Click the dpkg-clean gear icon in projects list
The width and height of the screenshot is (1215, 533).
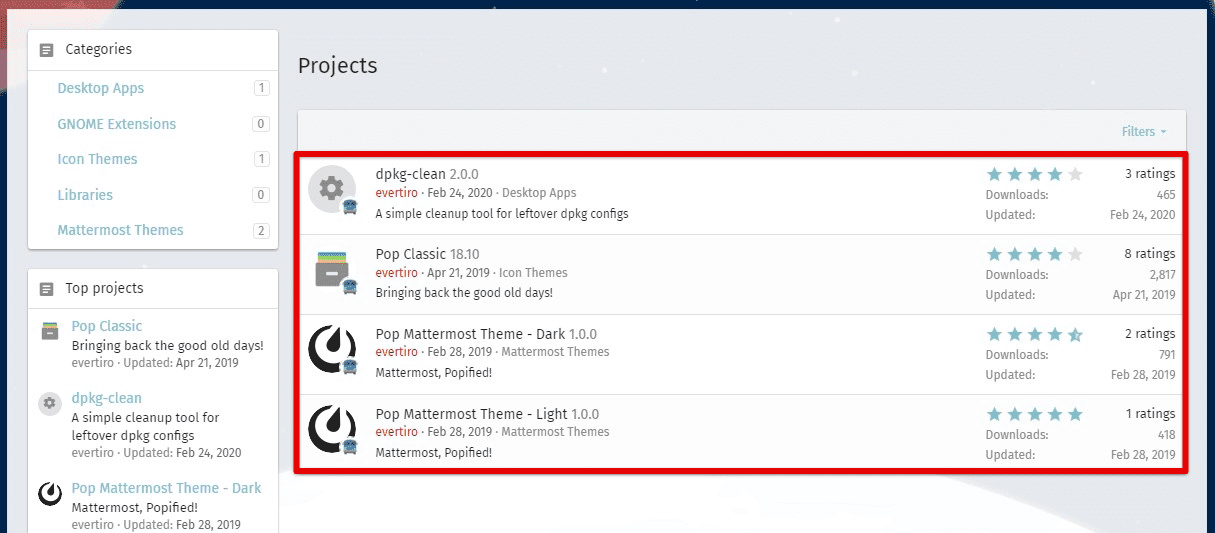tap(331, 189)
